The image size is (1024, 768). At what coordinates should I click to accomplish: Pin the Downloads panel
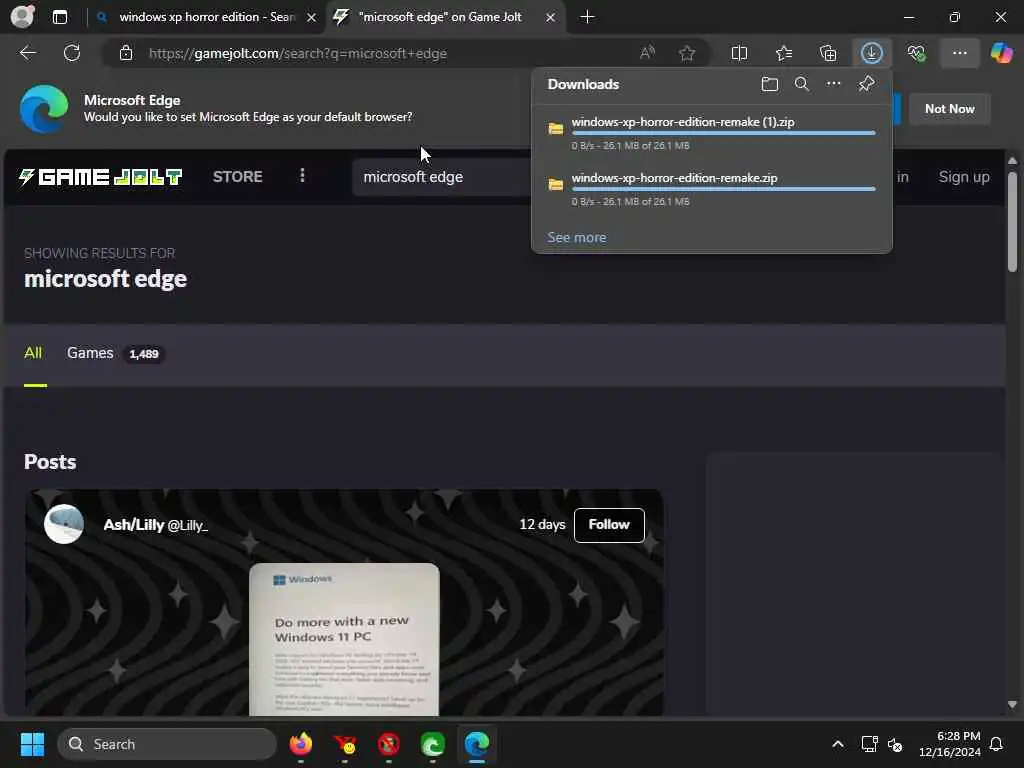coord(866,84)
